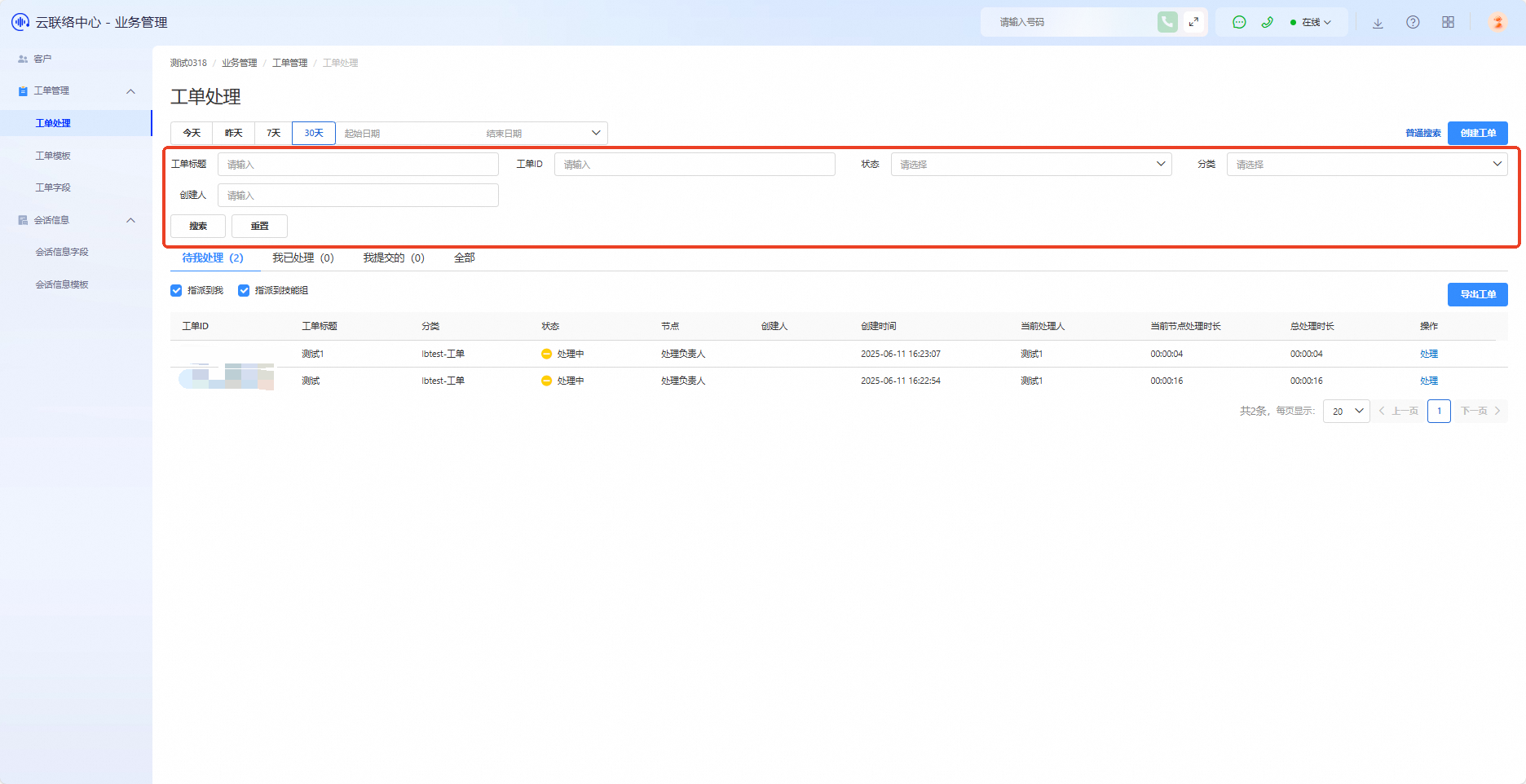Click the 客户 people icon in the sidebar
The width and height of the screenshot is (1526, 784).
[23, 59]
